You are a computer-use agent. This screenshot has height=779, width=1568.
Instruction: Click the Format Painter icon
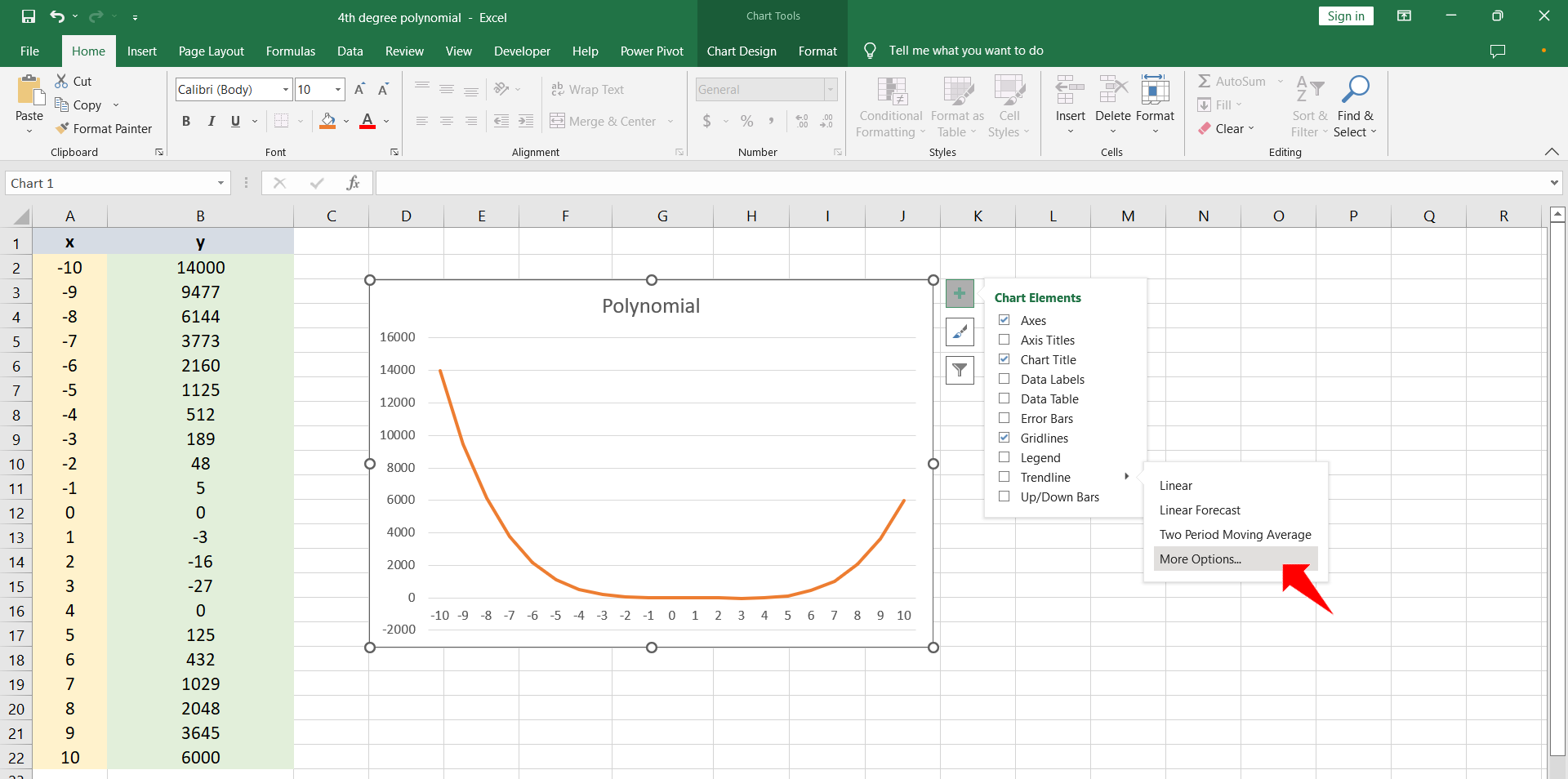[62, 129]
